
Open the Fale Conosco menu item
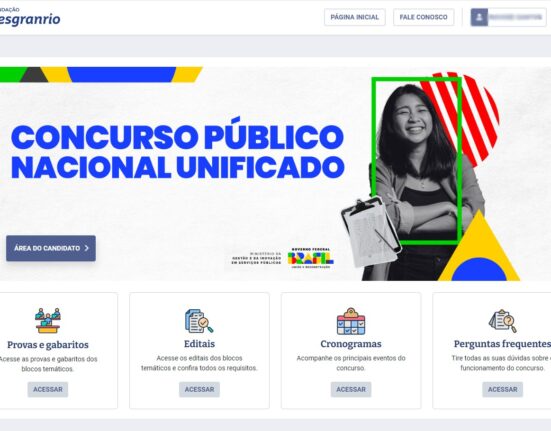[x=423, y=17]
